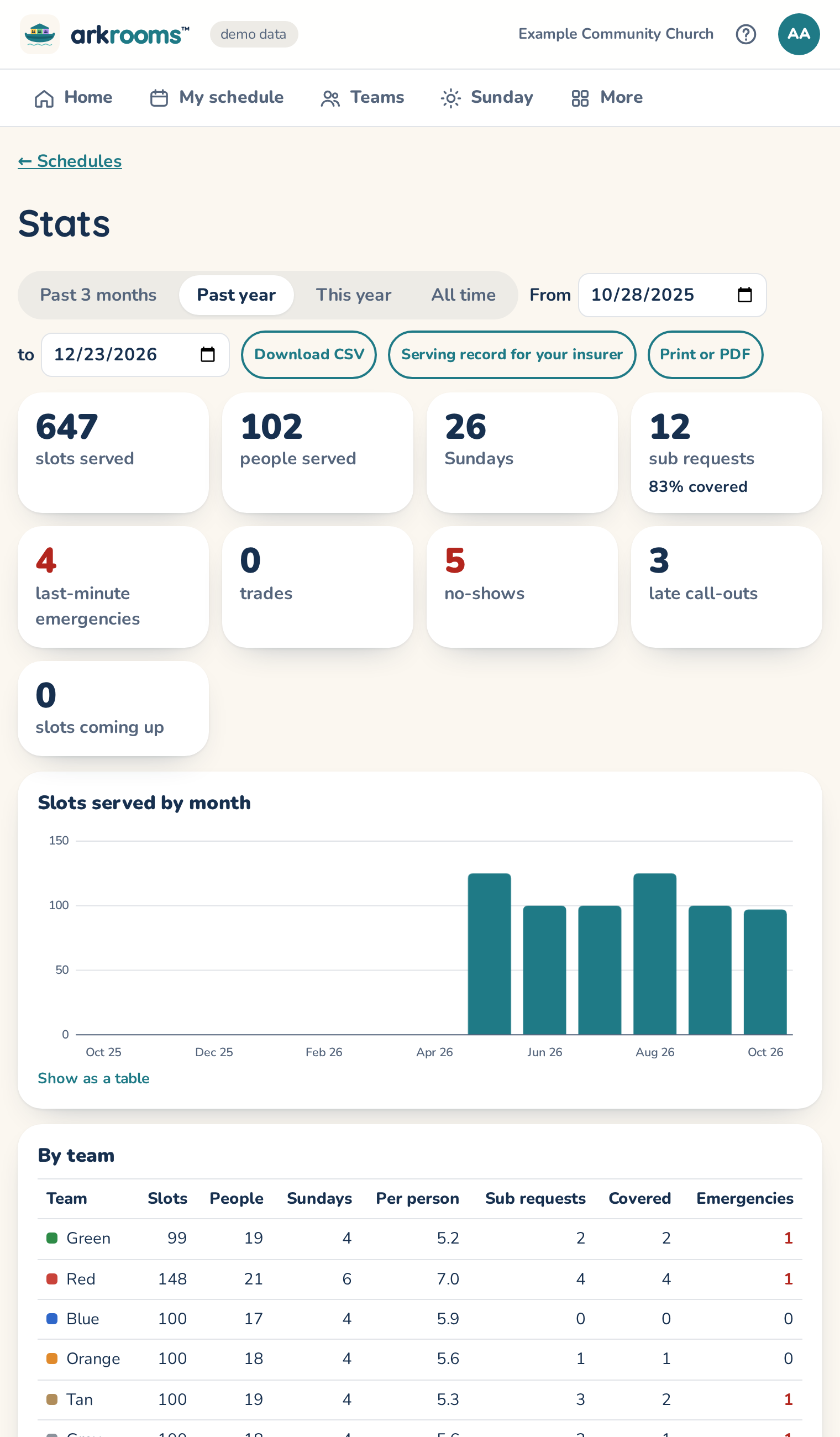Screen dimensions: 840x1437
Task: Click the Download CSV button
Action: tap(308, 355)
